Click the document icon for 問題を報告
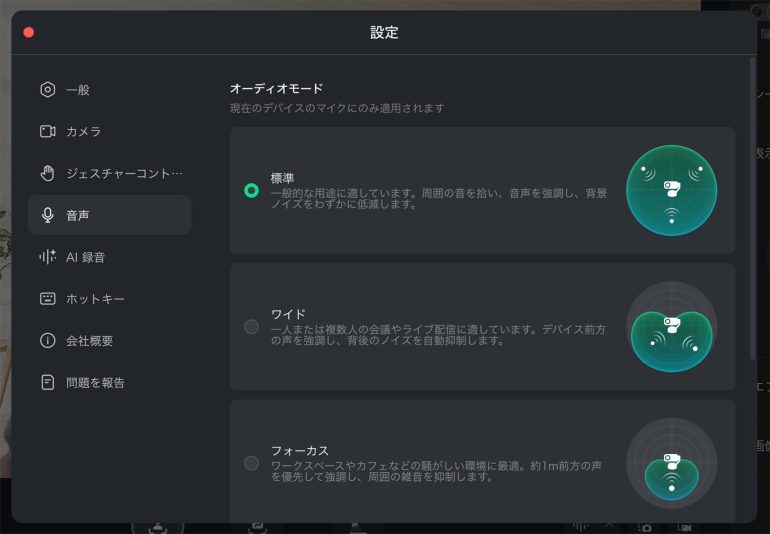Image resolution: width=770 pixels, height=534 pixels. point(47,383)
